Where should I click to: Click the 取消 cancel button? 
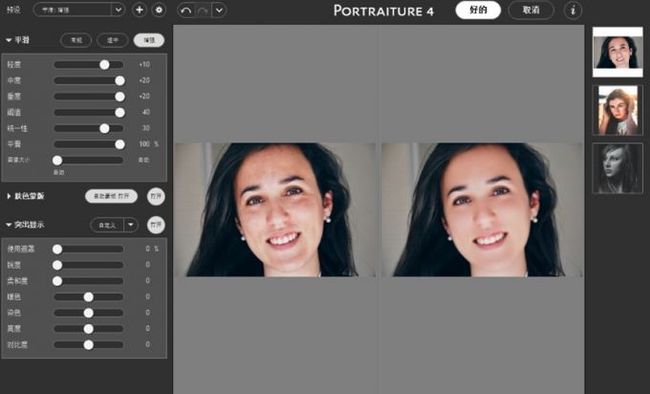531,10
